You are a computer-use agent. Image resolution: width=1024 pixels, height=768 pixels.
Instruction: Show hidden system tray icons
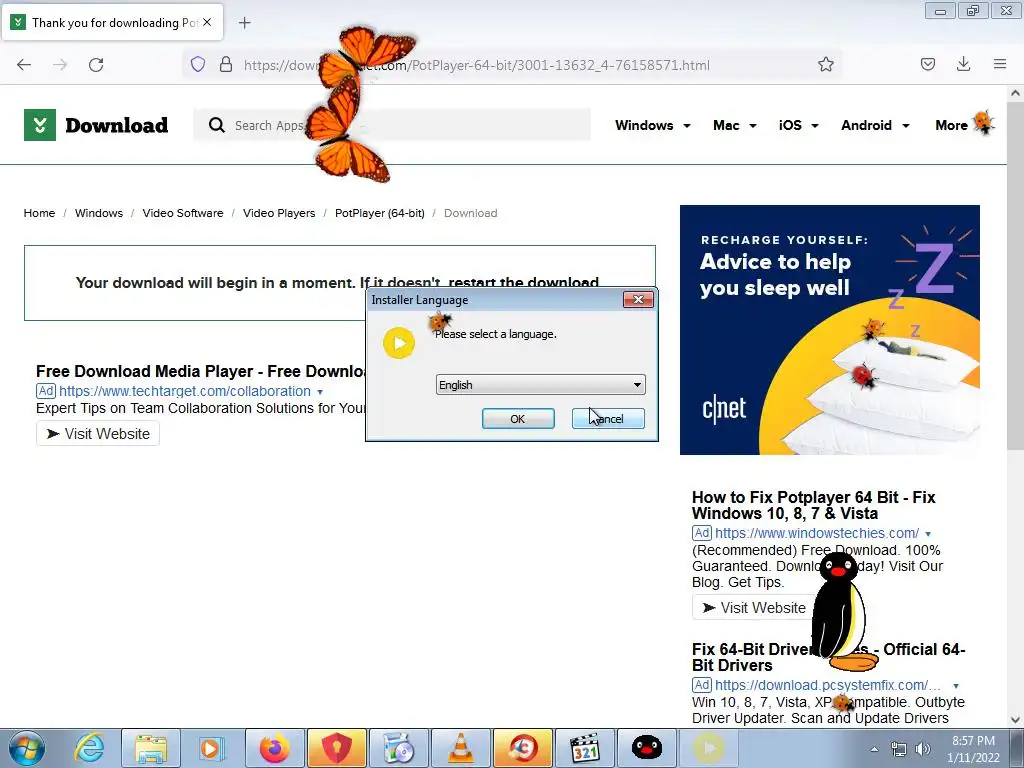874,749
